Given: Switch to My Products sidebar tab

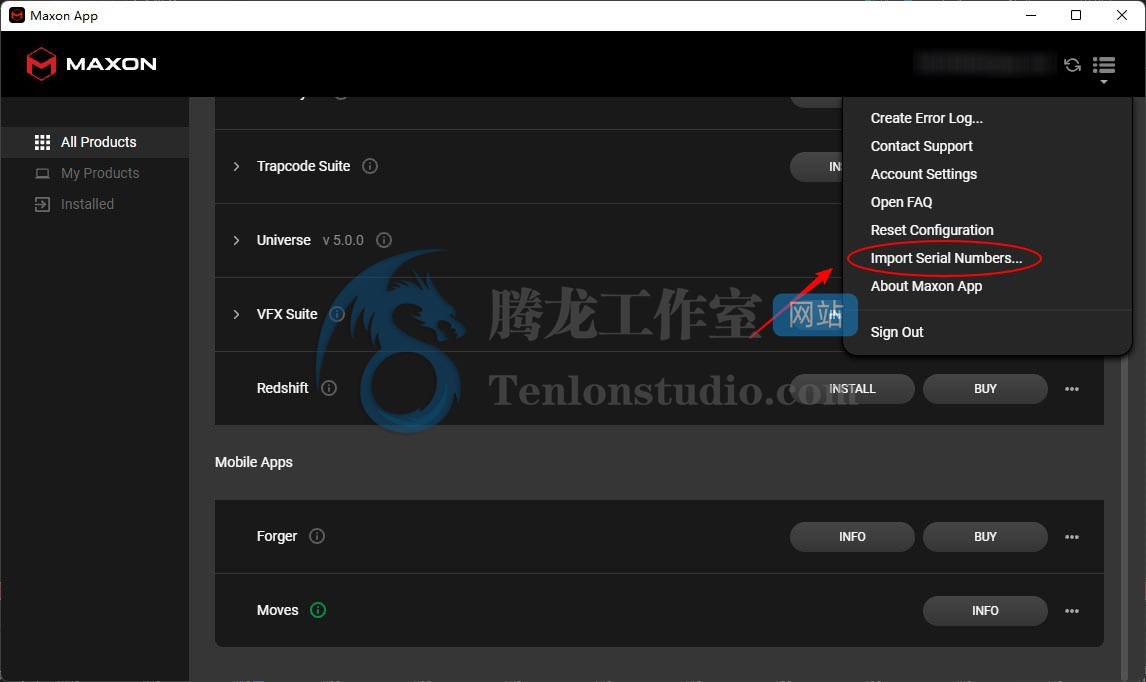Looking at the screenshot, I should [x=95, y=173].
